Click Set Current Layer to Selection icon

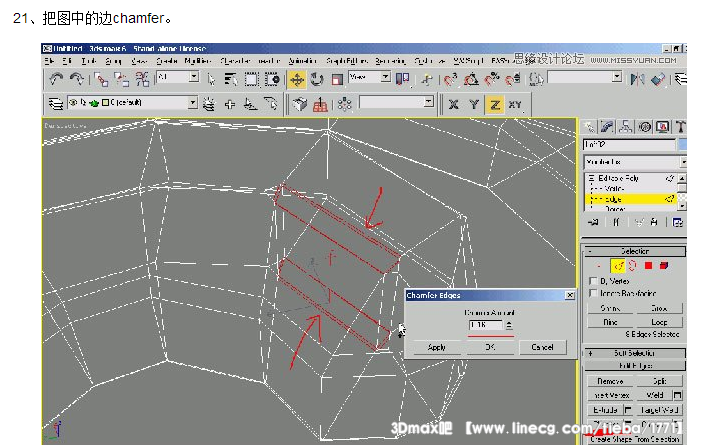coord(271,104)
